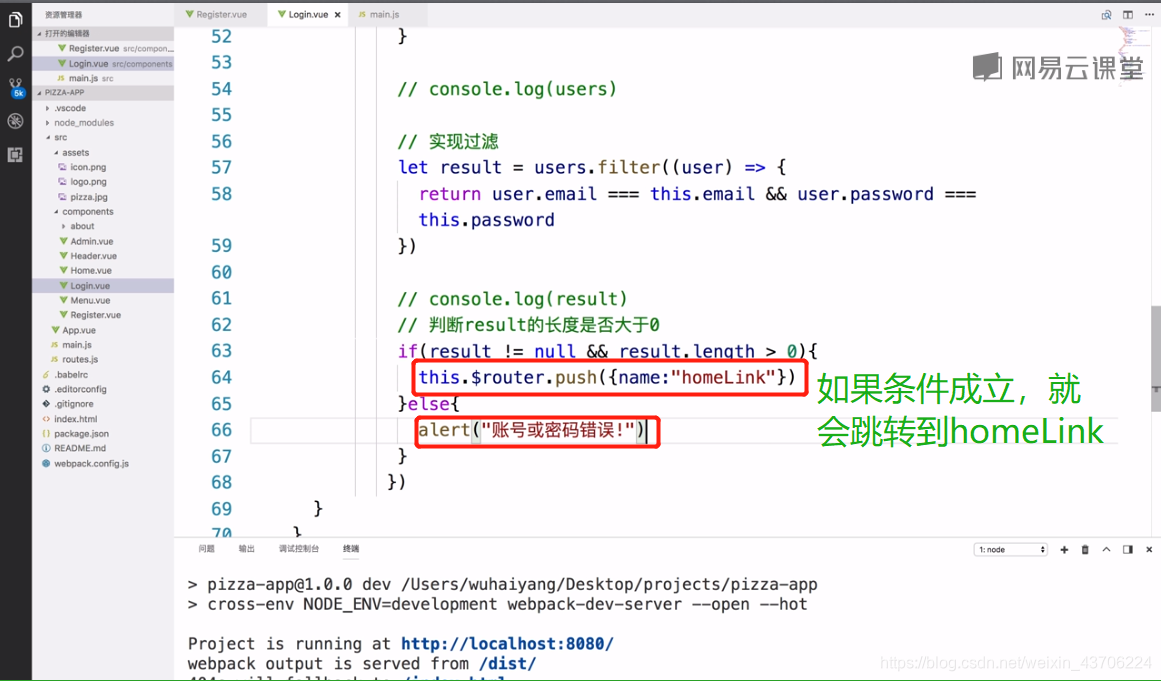Screen dimensions: 1161x681
Task: Open the 输出 panel tab
Action: [247, 549]
